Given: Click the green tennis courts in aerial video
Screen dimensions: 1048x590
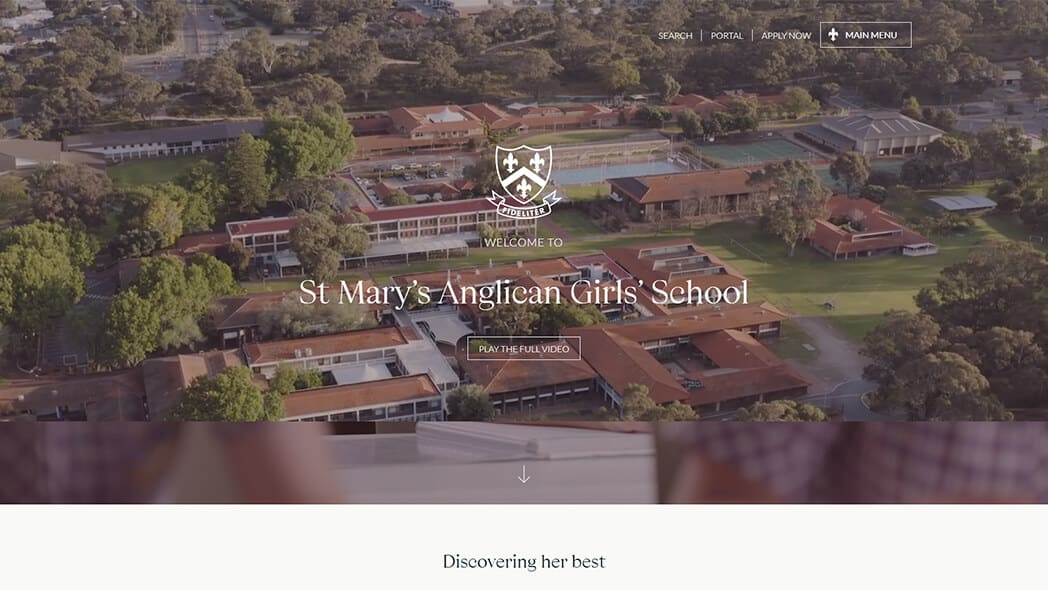Looking at the screenshot, I should pyautogui.click(x=755, y=151).
